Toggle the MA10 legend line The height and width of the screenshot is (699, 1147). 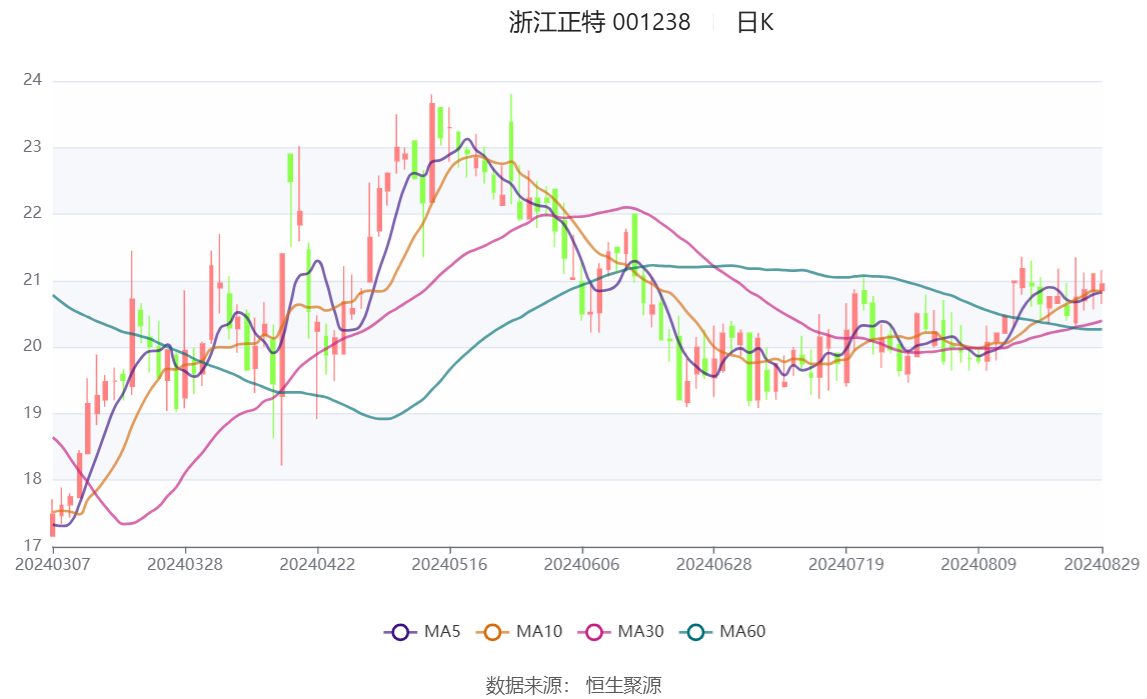click(519, 632)
